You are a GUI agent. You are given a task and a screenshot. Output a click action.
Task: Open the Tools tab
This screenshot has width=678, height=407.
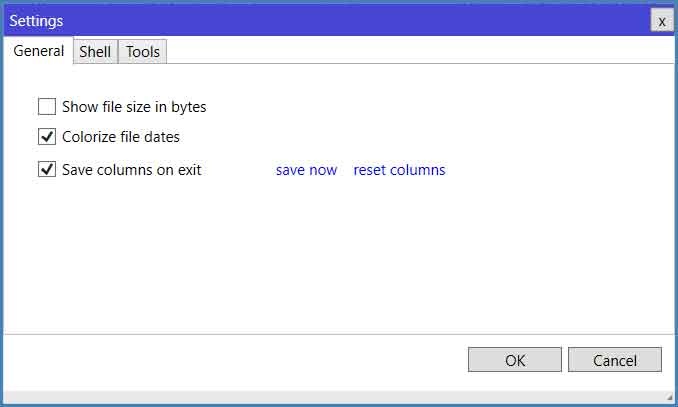[x=143, y=51]
